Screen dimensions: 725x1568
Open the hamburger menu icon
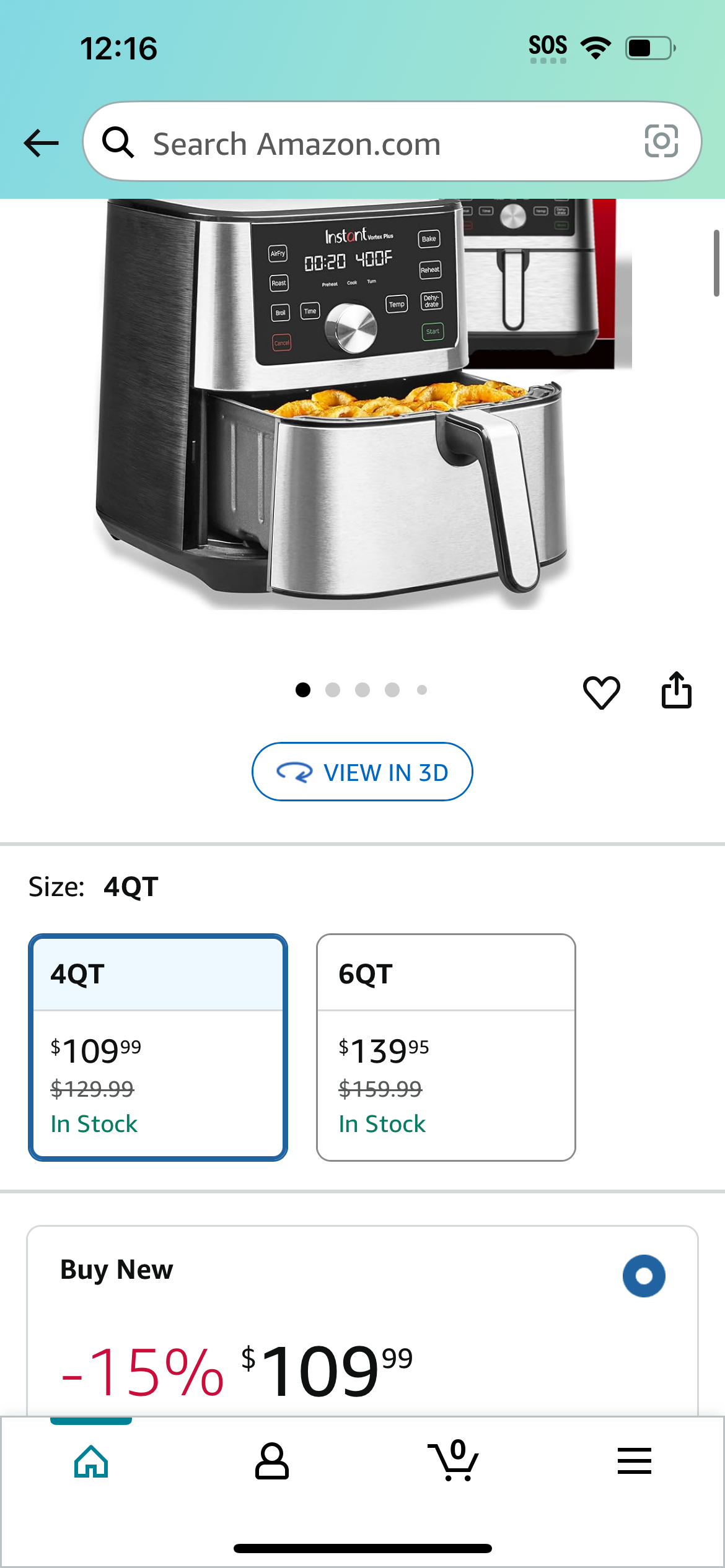(635, 1461)
